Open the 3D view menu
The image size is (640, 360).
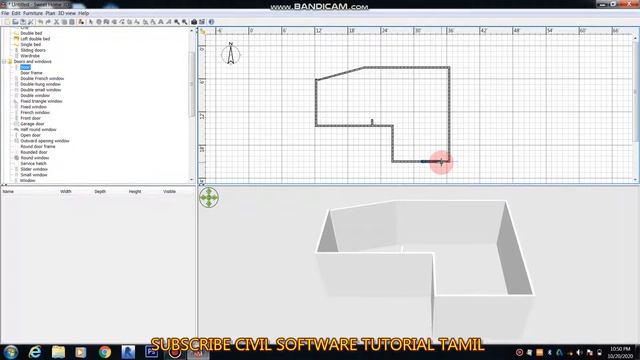pos(67,13)
